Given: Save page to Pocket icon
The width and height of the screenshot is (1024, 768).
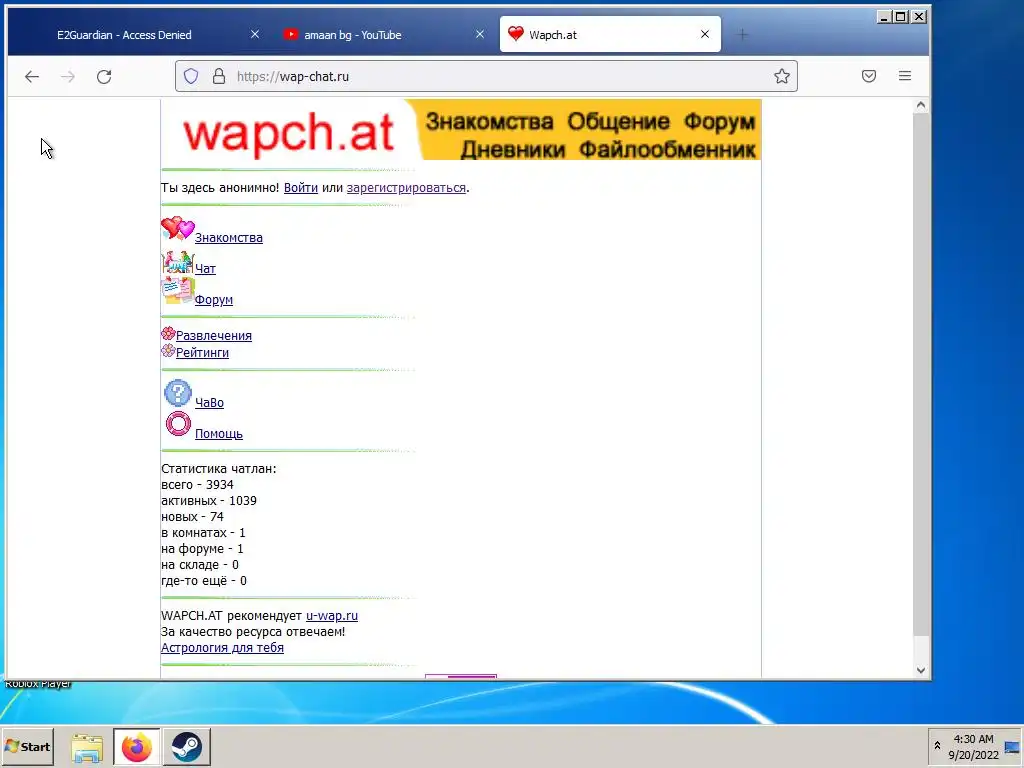Looking at the screenshot, I should (x=869, y=76).
